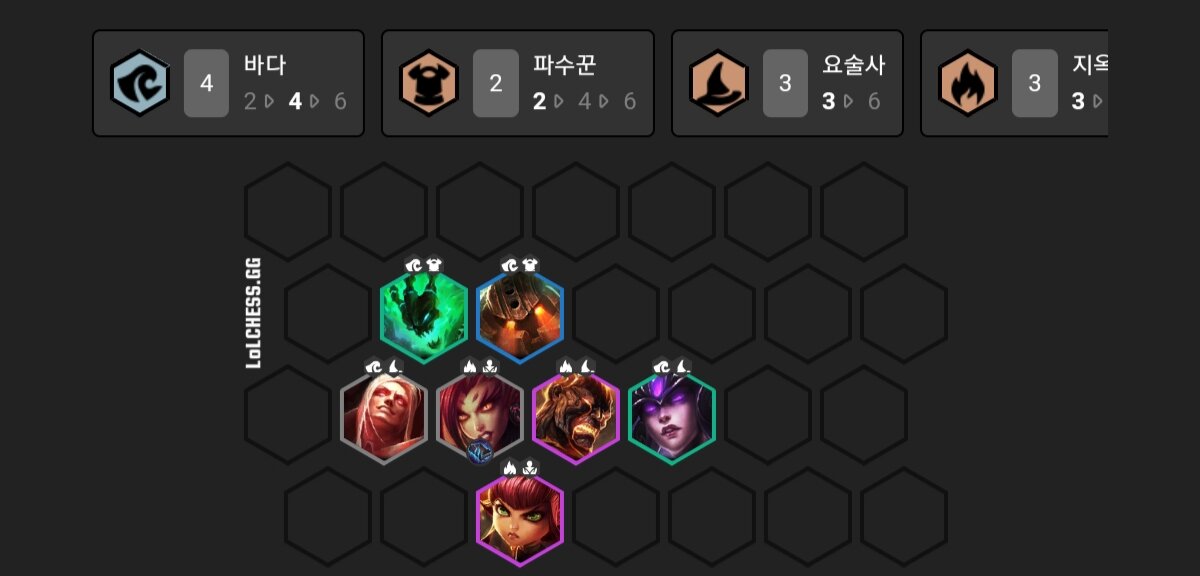Click the Warden (파수꾼) armor trait icon
The image size is (1200, 576).
pos(429,83)
